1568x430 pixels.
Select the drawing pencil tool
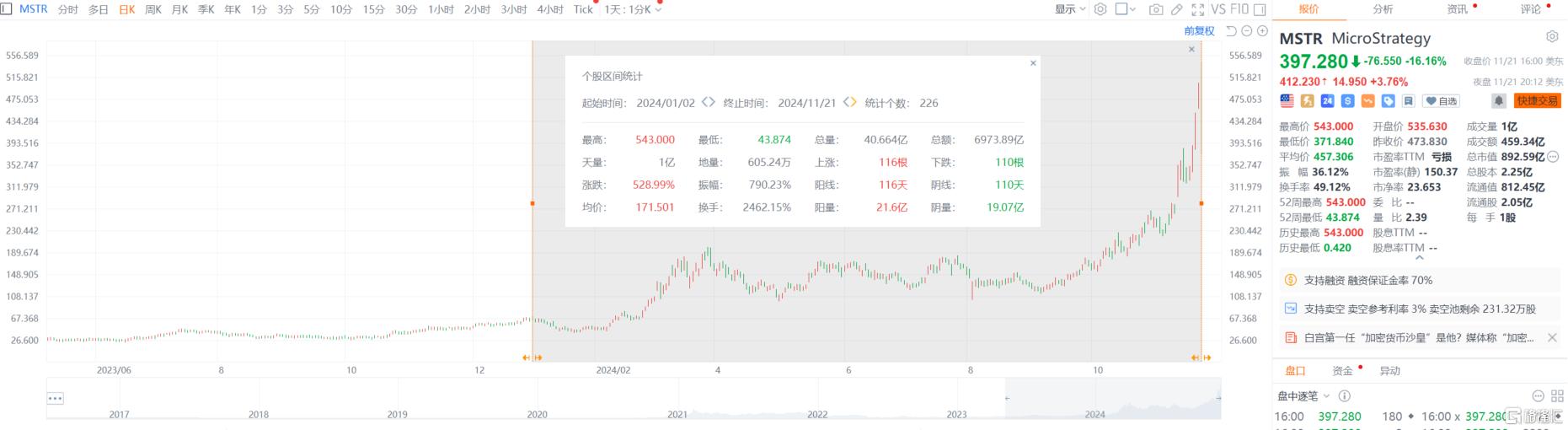[x=1177, y=9]
